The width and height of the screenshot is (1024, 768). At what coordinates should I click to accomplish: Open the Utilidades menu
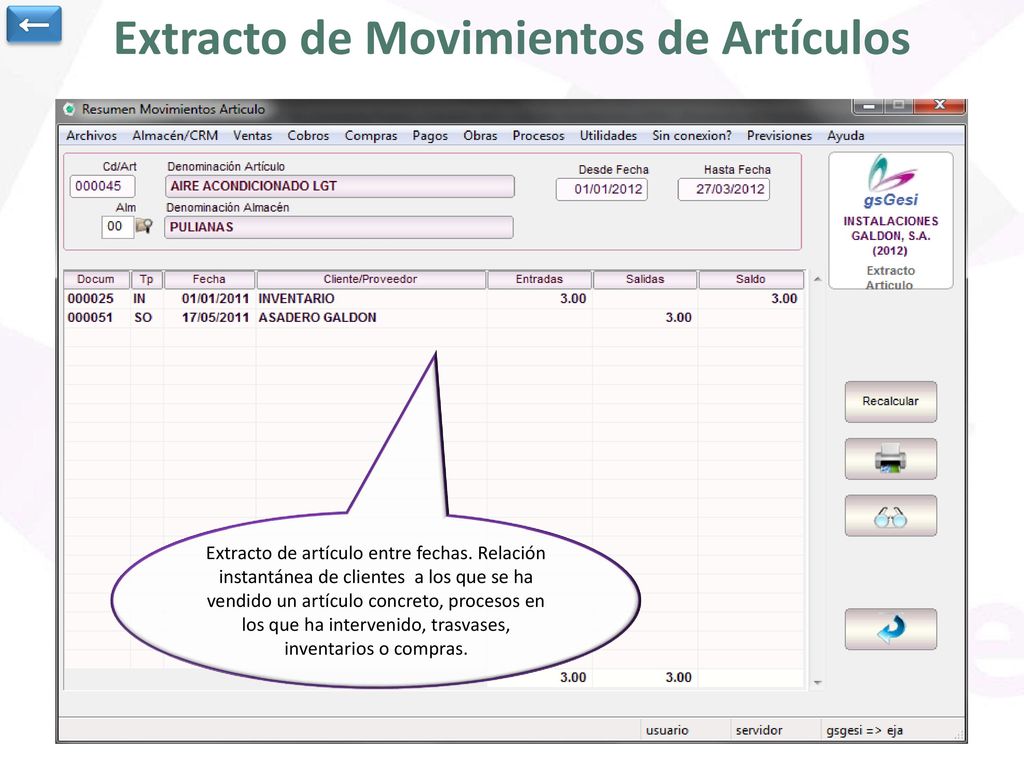pos(608,136)
